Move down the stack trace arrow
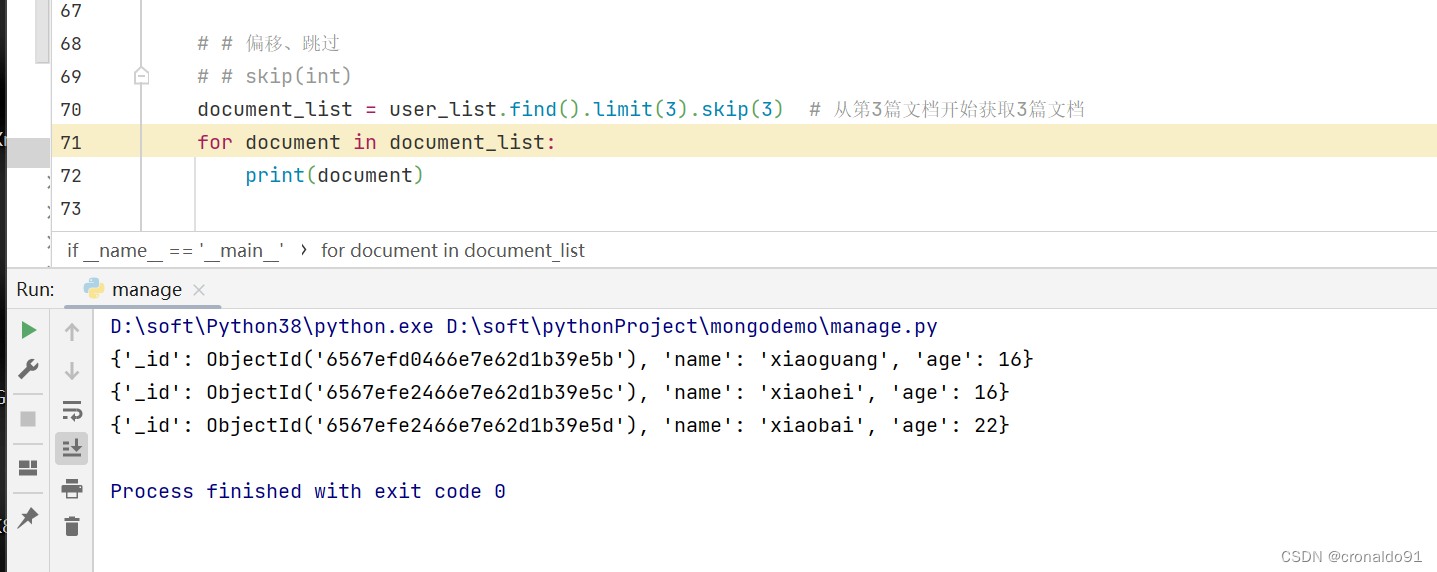Viewport: 1437px width, 572px height. point(72,371)
